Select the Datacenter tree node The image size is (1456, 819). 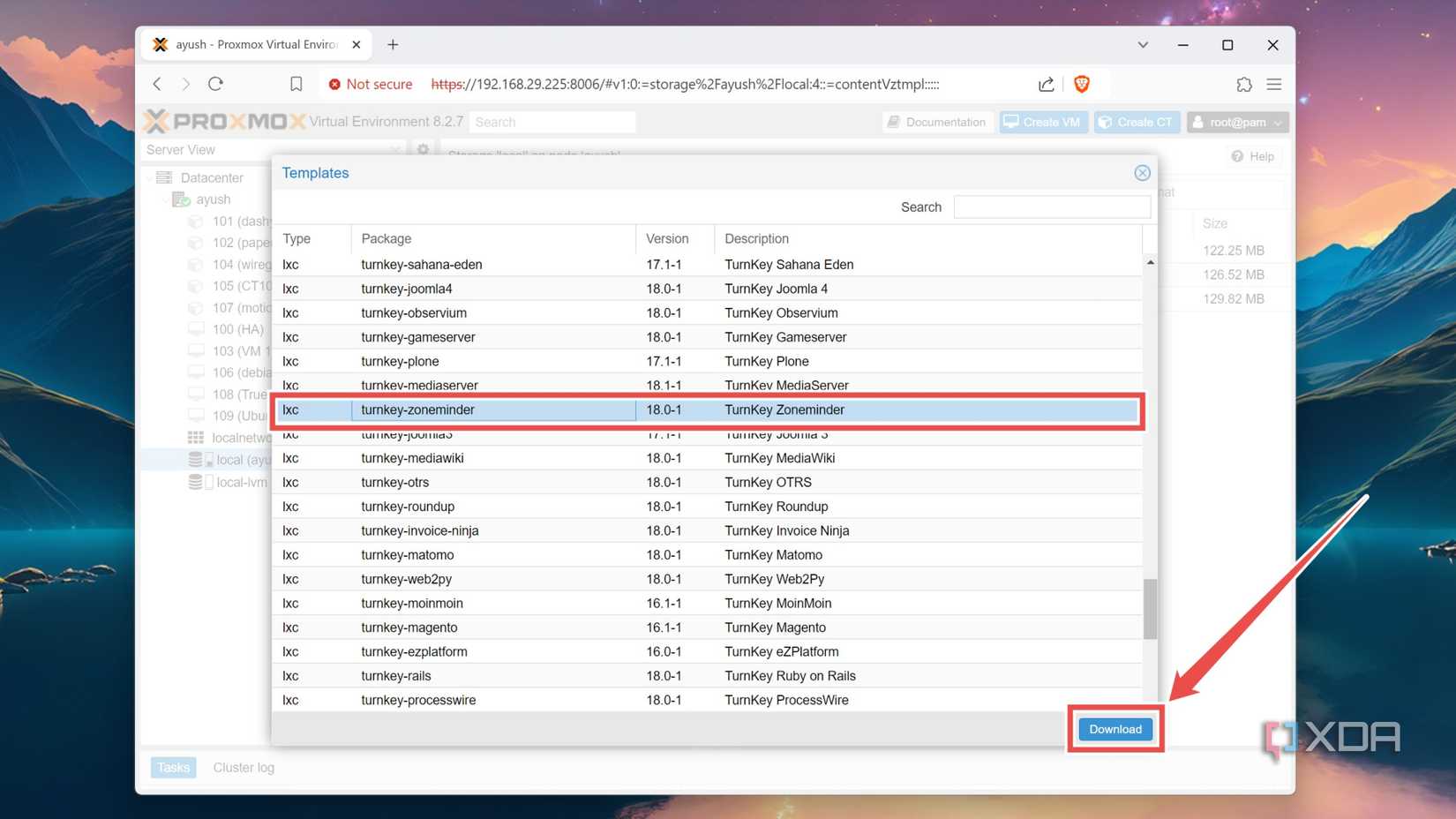(212, 177)
